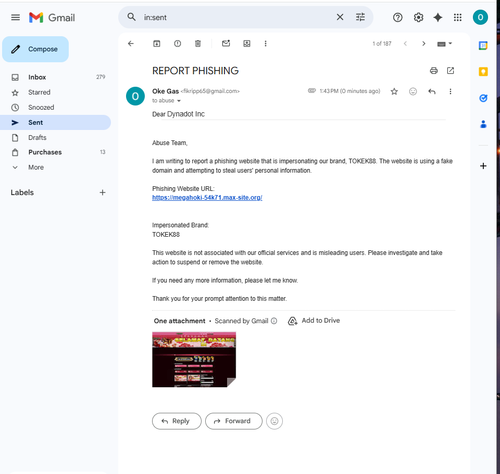The height and width of the screenshot is (474, 500).
Task: Click the search magnifier icon
Action: [131, 17]
